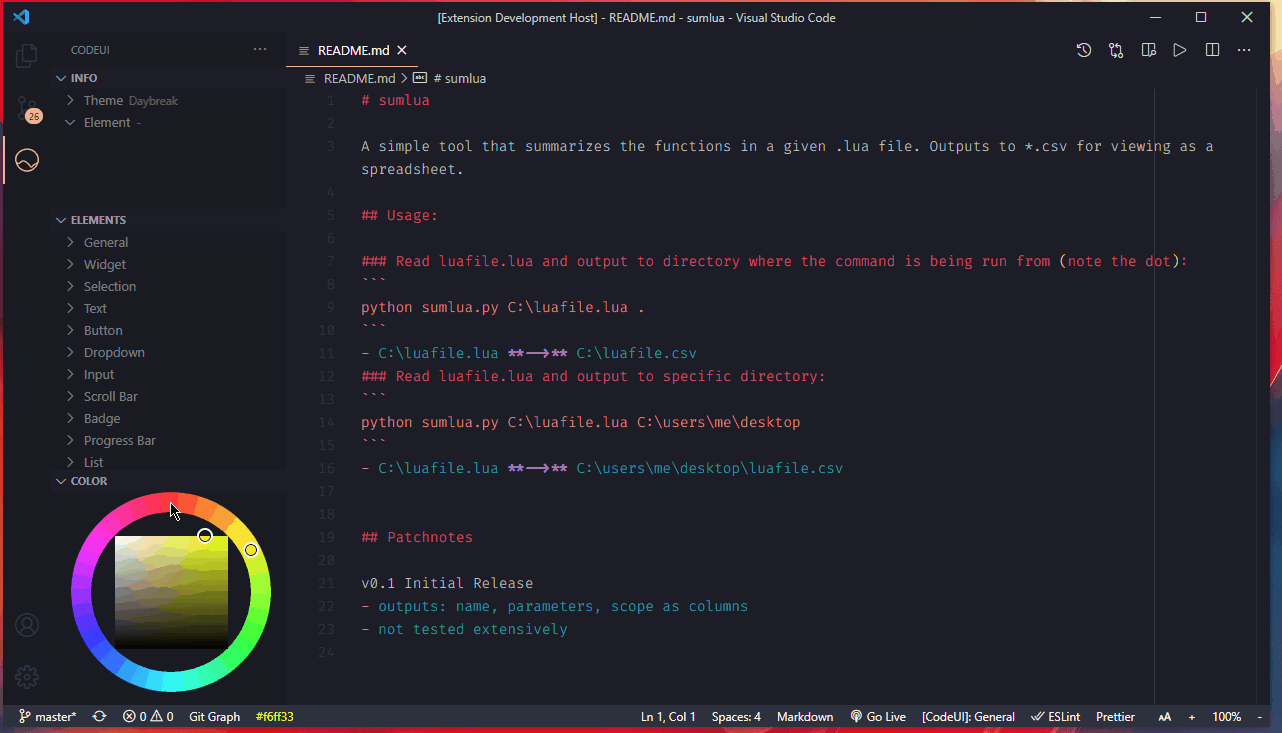Screen dimensions: 1282x733
Task: Click the minus zoom-out status item
Action: pos(1262,717)
